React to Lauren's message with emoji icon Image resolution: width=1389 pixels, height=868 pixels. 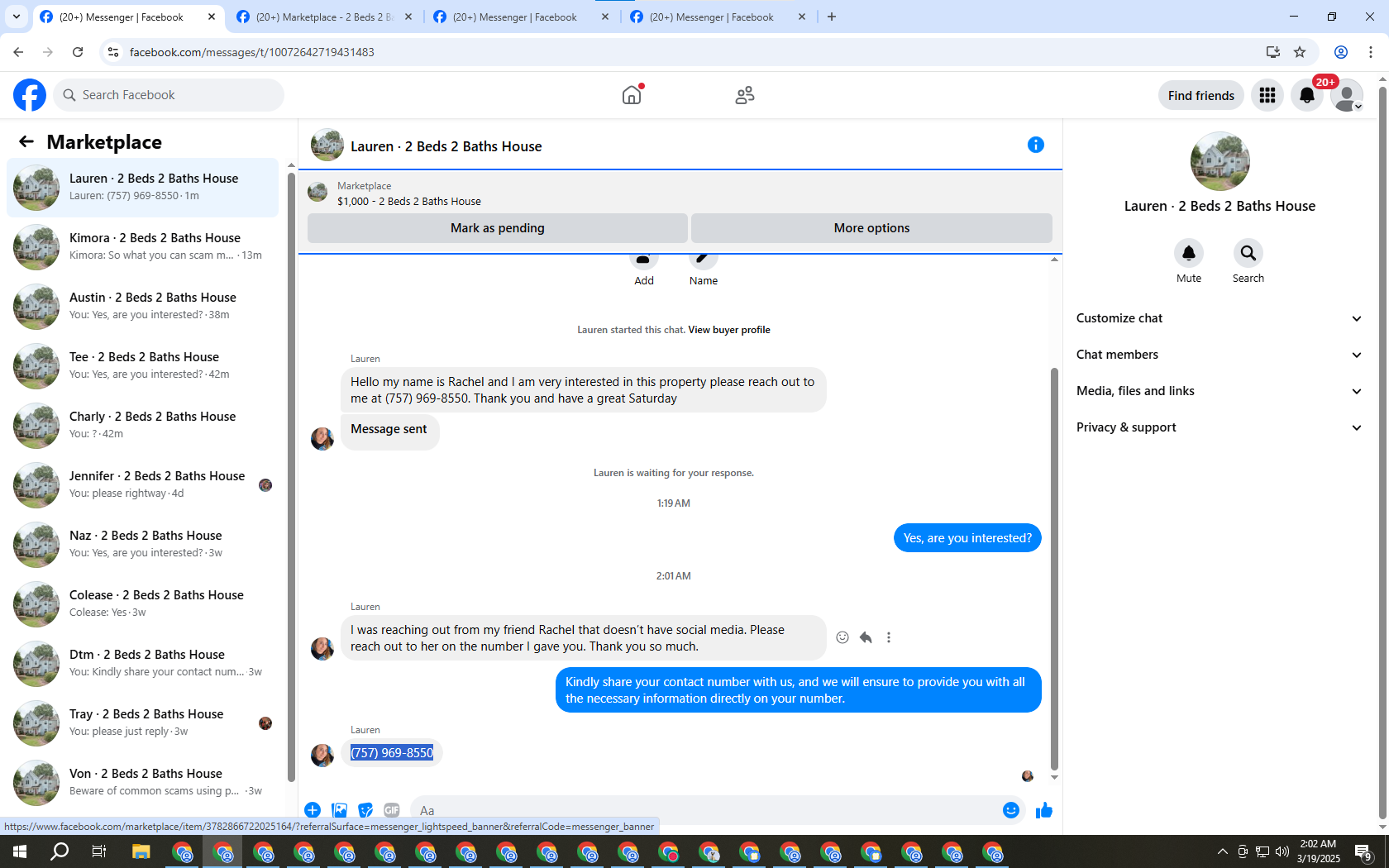point(842,637)
